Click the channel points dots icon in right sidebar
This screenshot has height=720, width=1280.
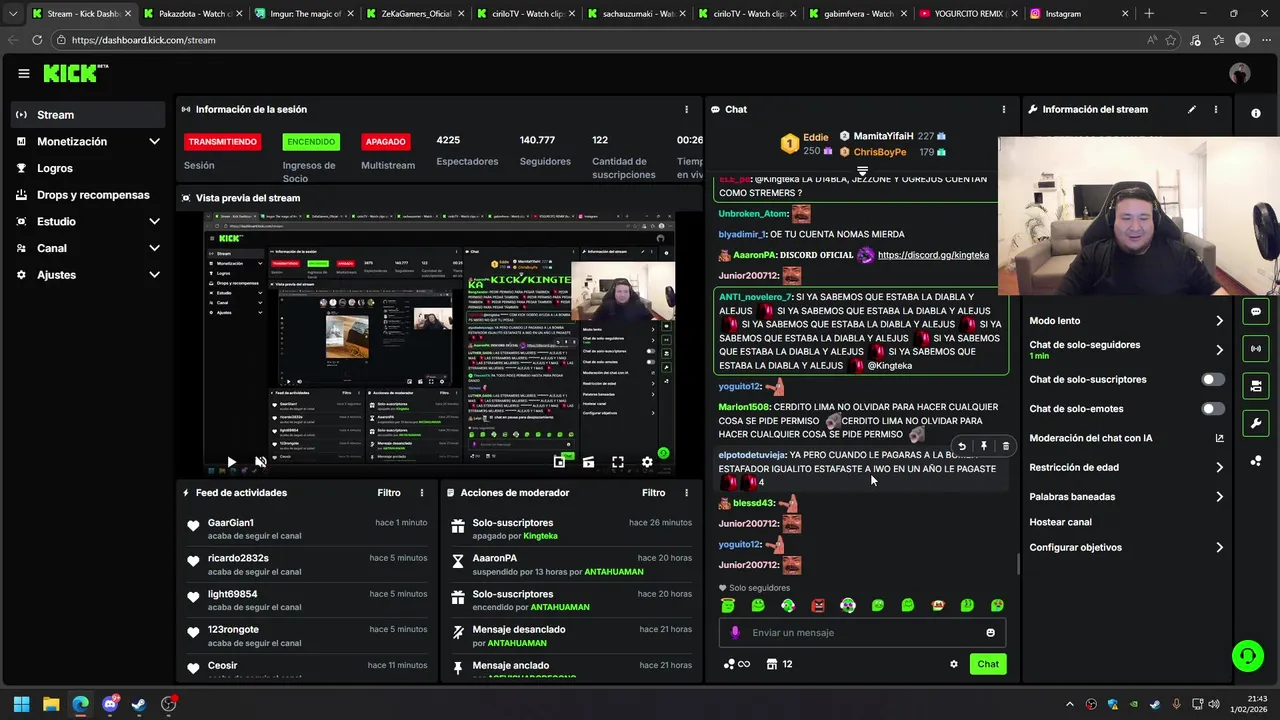[x=1256, y=460]
